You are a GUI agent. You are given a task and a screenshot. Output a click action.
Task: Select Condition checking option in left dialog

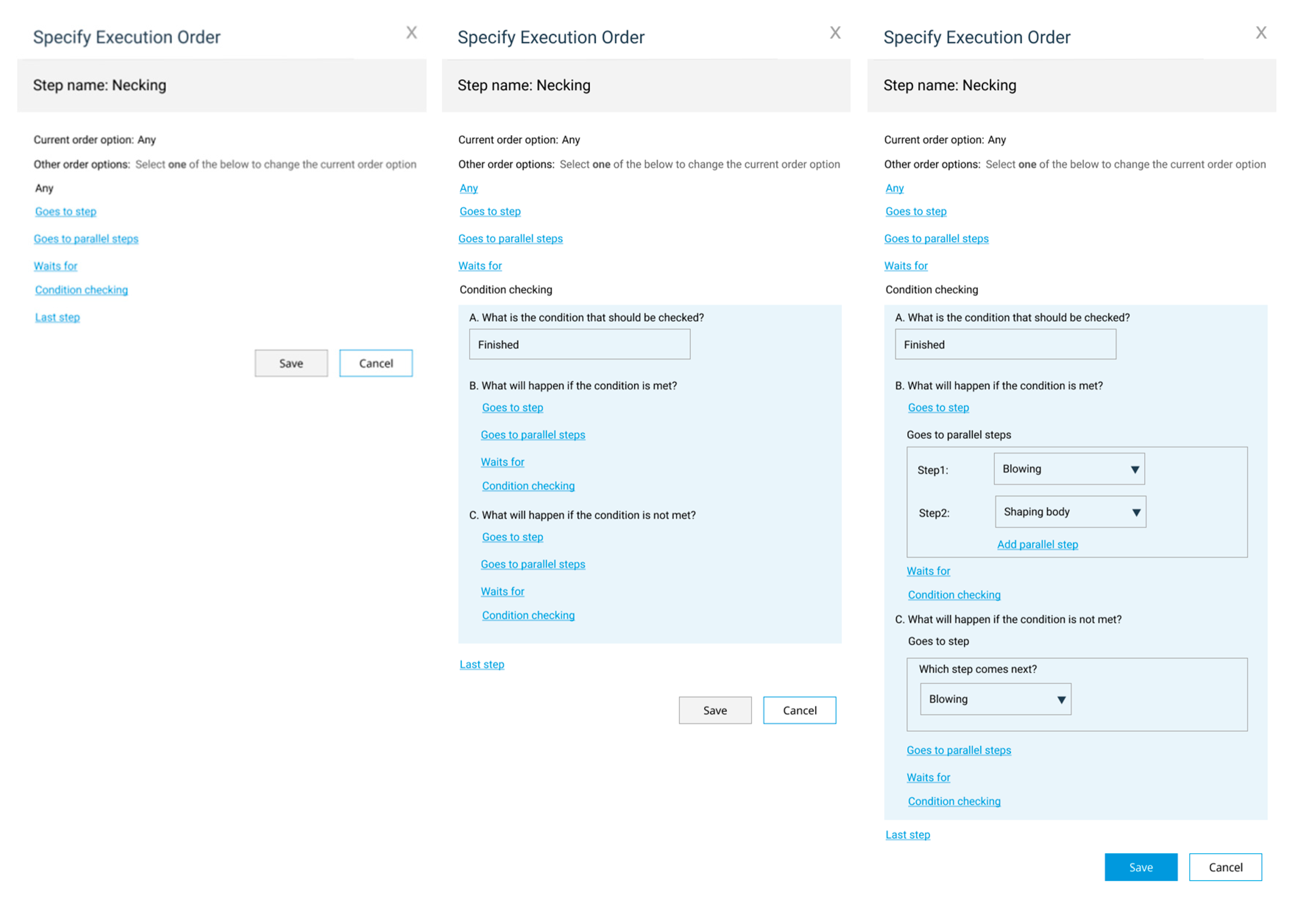81,290
